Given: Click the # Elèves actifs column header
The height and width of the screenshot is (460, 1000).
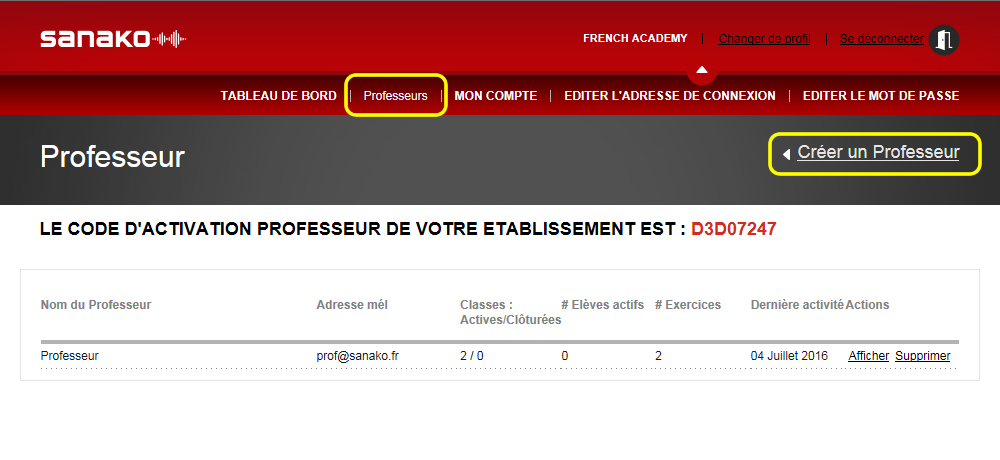Looking at the screenshot, I should click(603, 305).
